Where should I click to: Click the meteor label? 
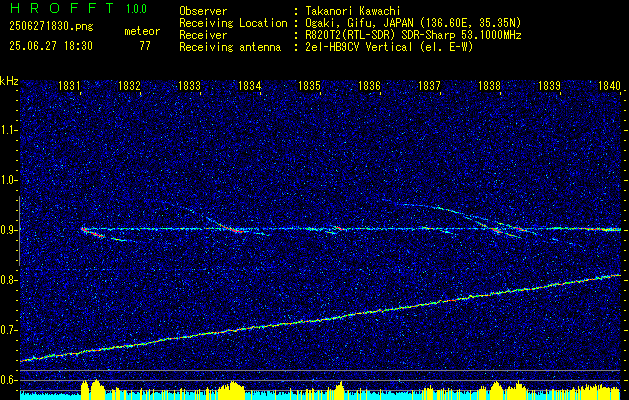click(x=142, y=31)
